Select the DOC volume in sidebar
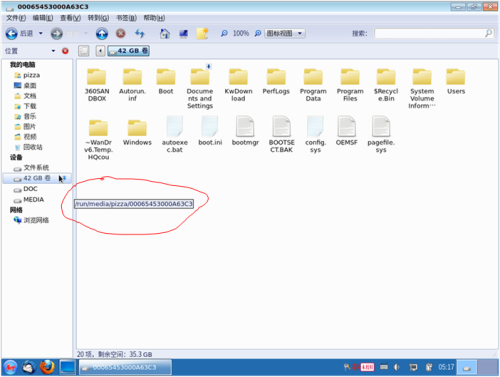 (x=25, y=189)
